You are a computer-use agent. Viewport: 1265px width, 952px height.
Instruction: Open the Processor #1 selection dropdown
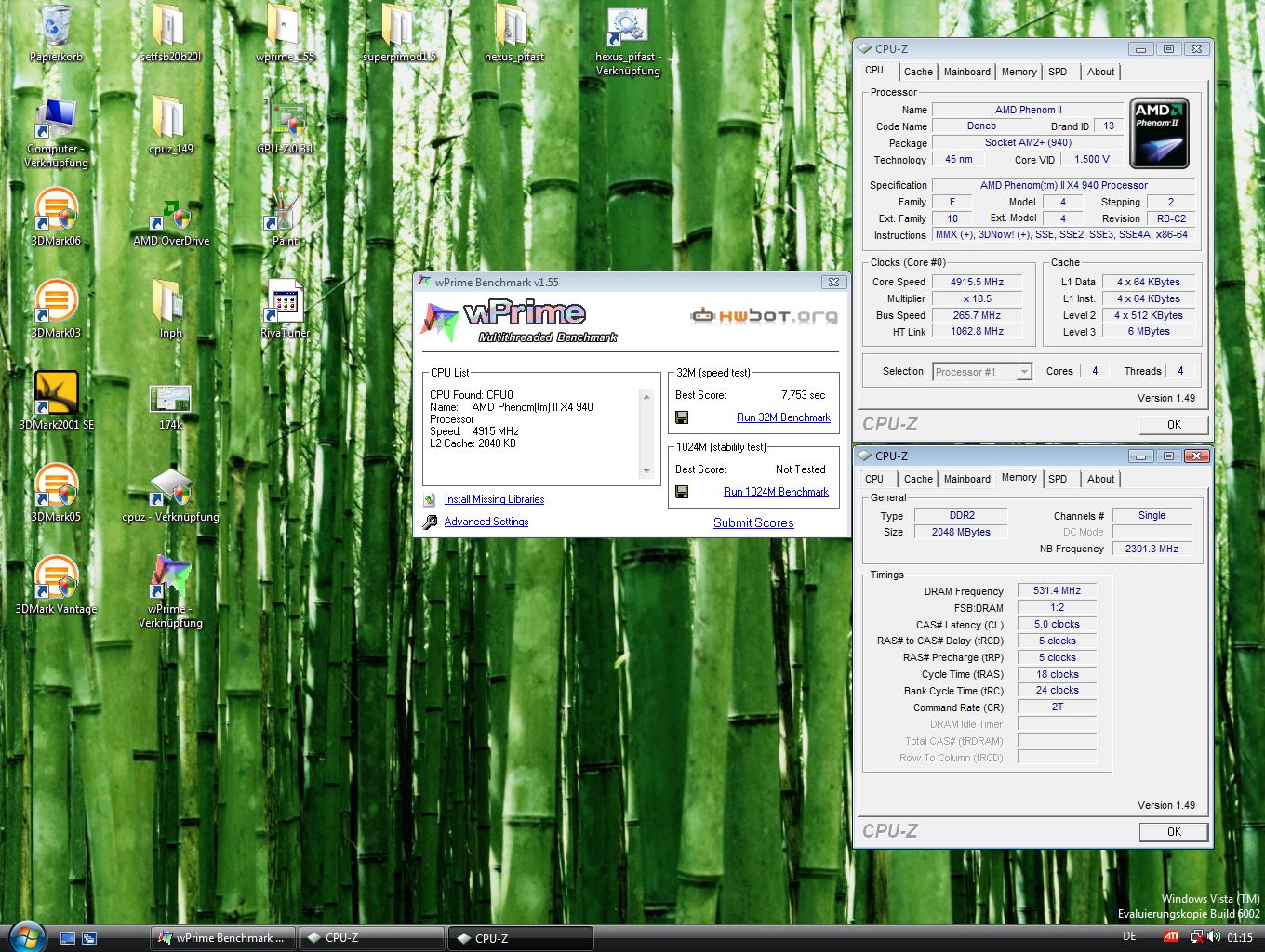point(982,372)
